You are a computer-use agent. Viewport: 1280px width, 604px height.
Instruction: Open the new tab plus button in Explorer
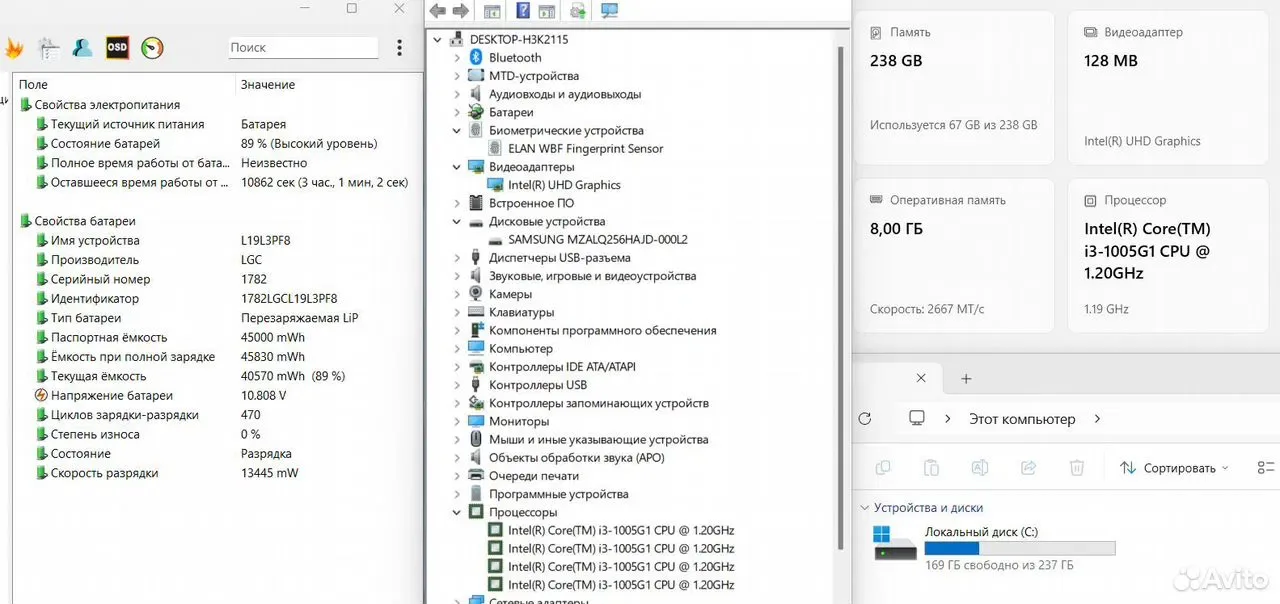966,379
